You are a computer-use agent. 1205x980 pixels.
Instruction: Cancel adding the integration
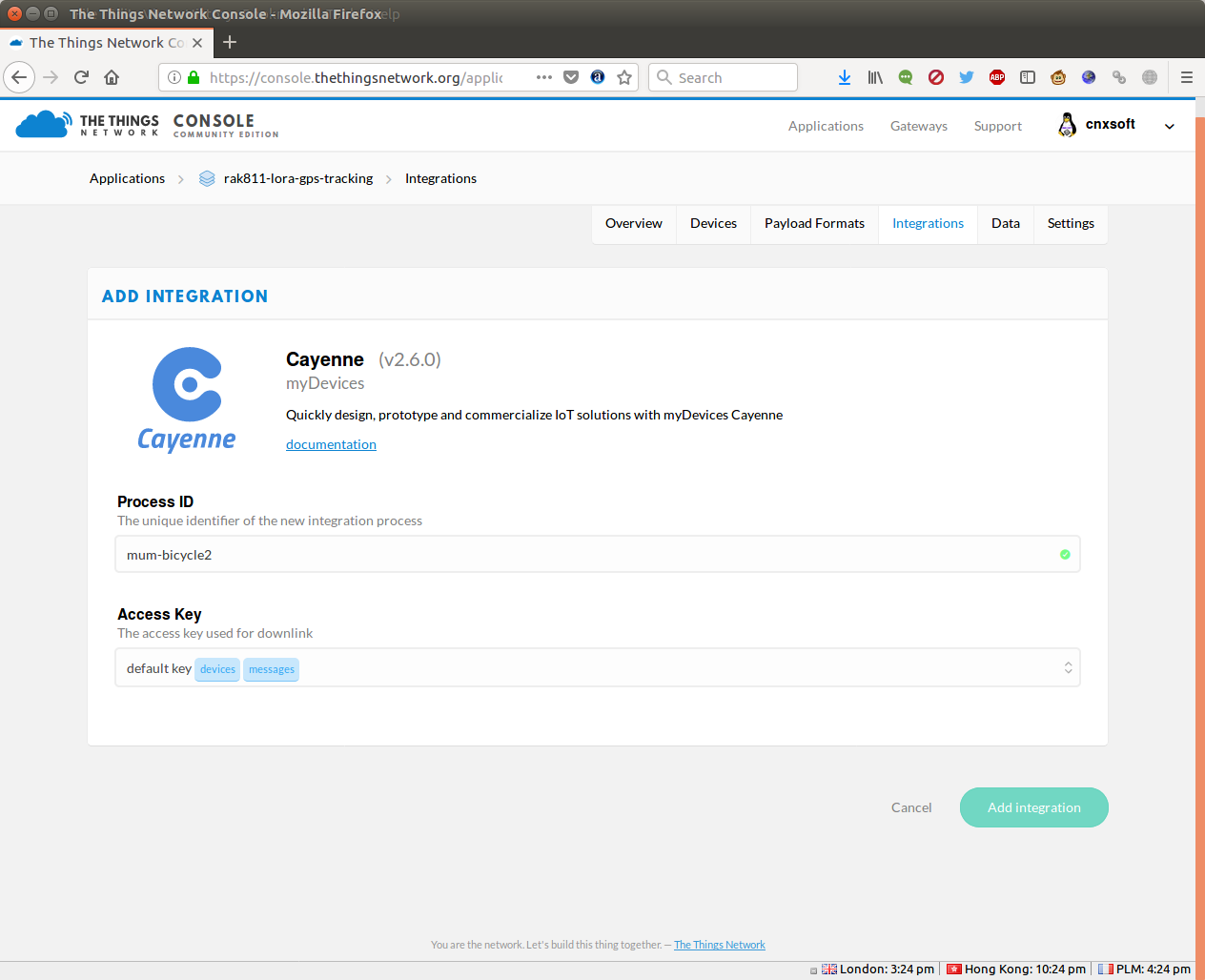[911, 807]
